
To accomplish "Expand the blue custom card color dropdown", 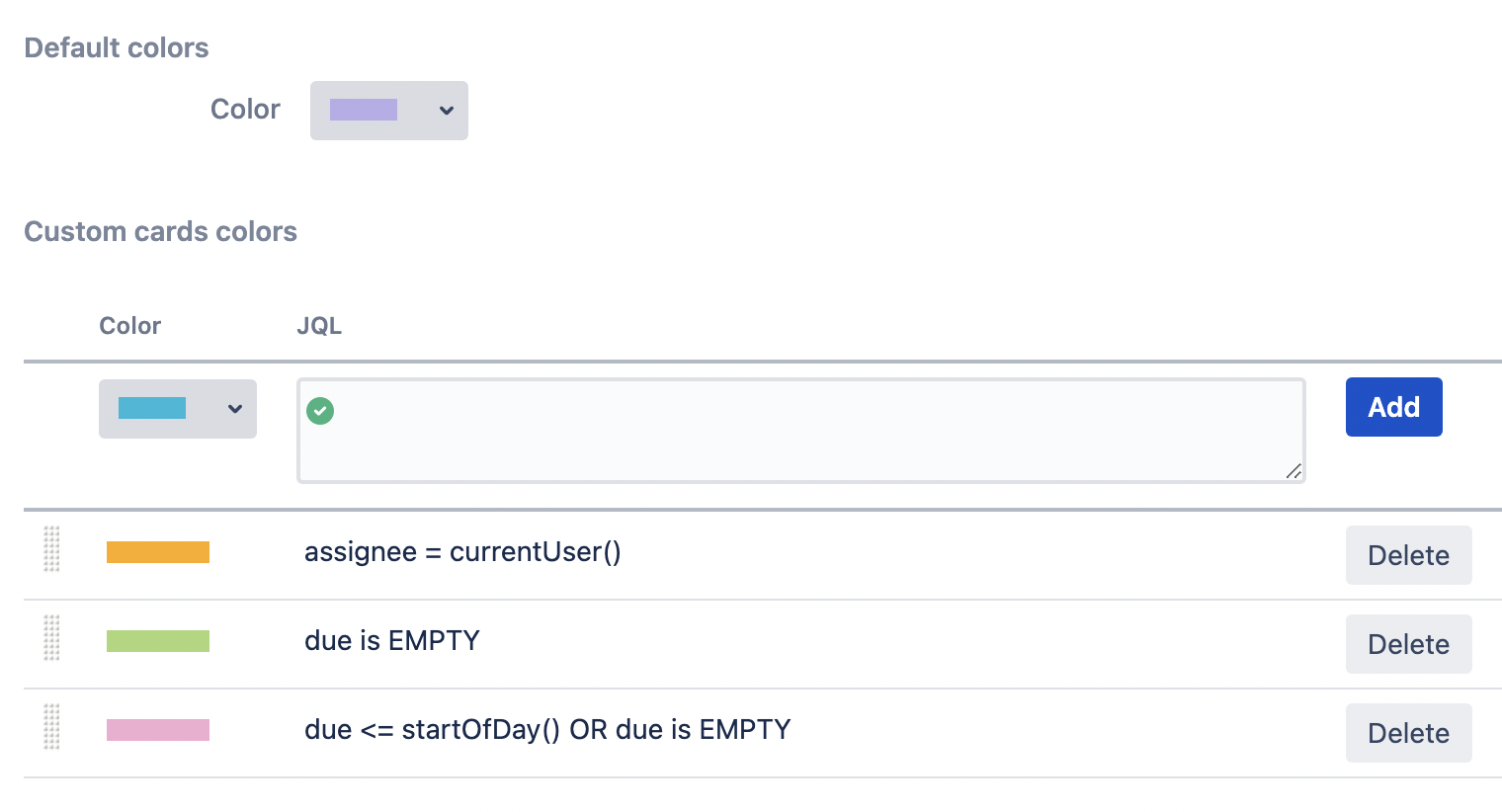I will [x=177, y=409].
